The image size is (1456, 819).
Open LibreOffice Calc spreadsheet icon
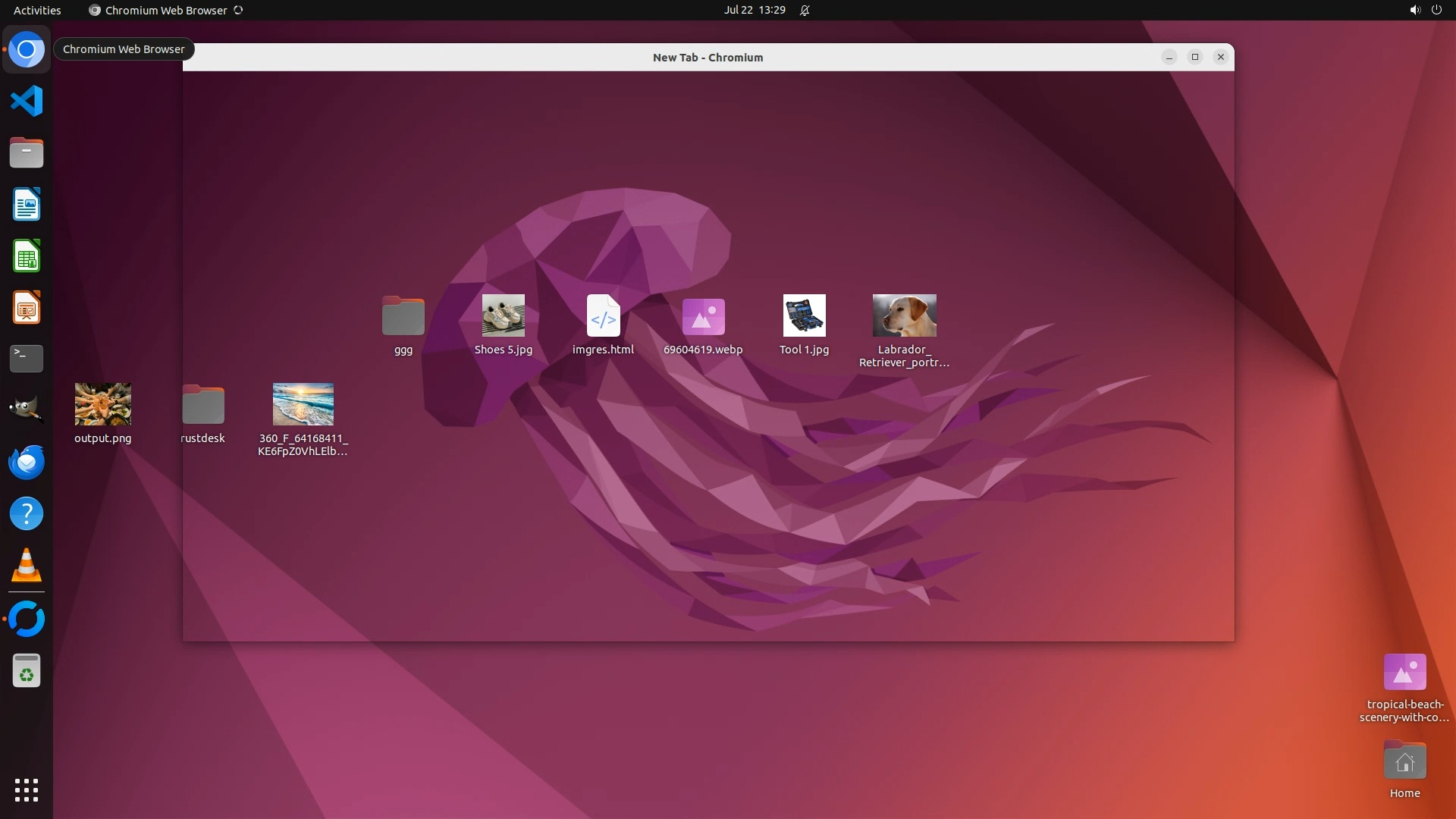[x=27, y=256]
